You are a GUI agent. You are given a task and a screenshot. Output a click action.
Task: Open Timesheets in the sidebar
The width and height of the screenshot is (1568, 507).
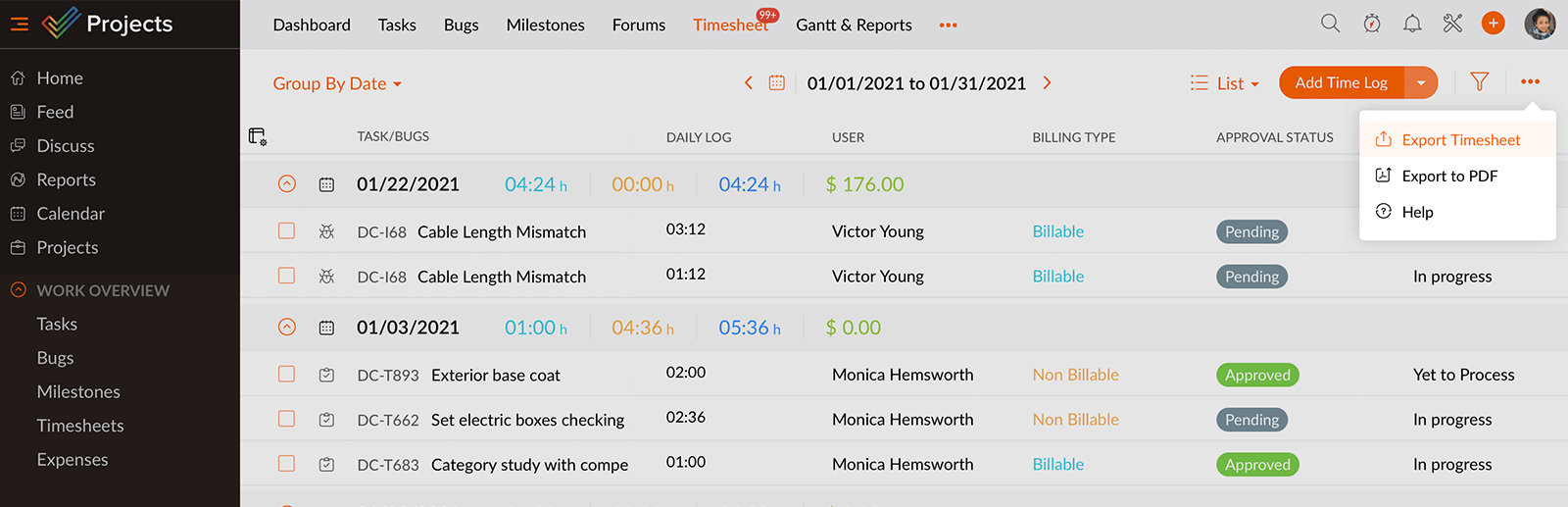[x=80, y=426]
